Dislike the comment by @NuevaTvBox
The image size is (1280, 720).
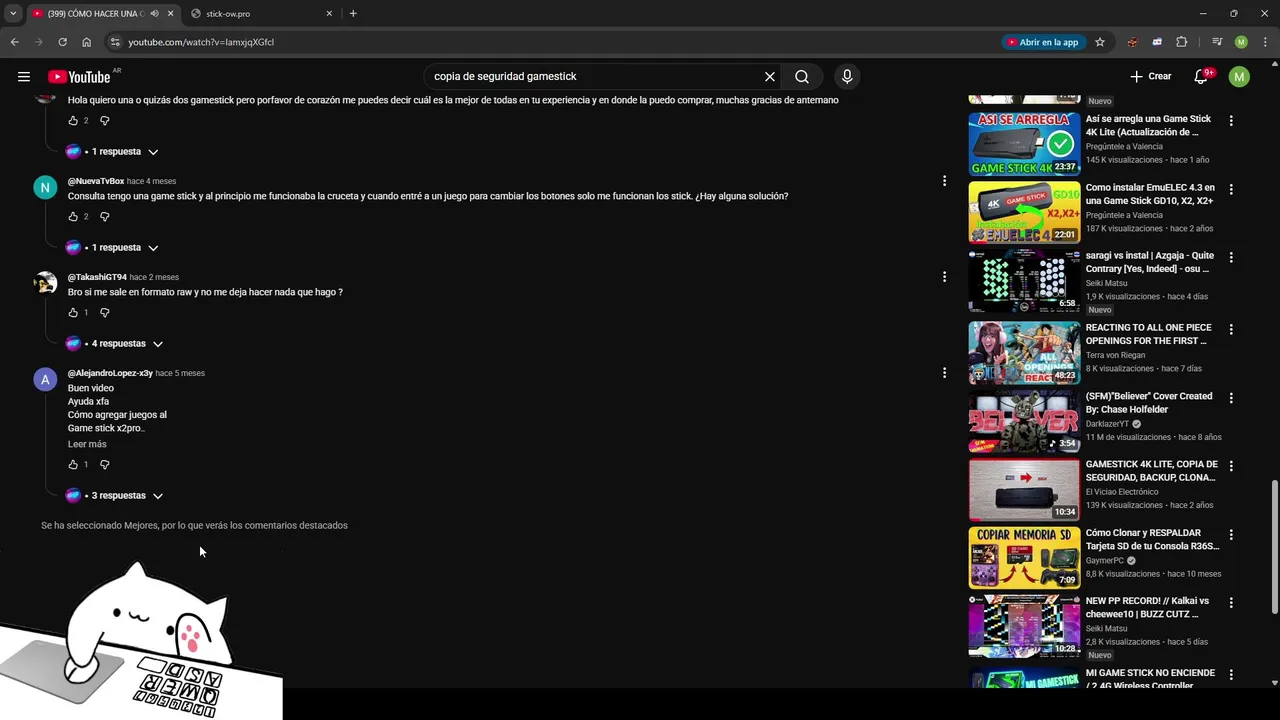click(x=105, y=217)
